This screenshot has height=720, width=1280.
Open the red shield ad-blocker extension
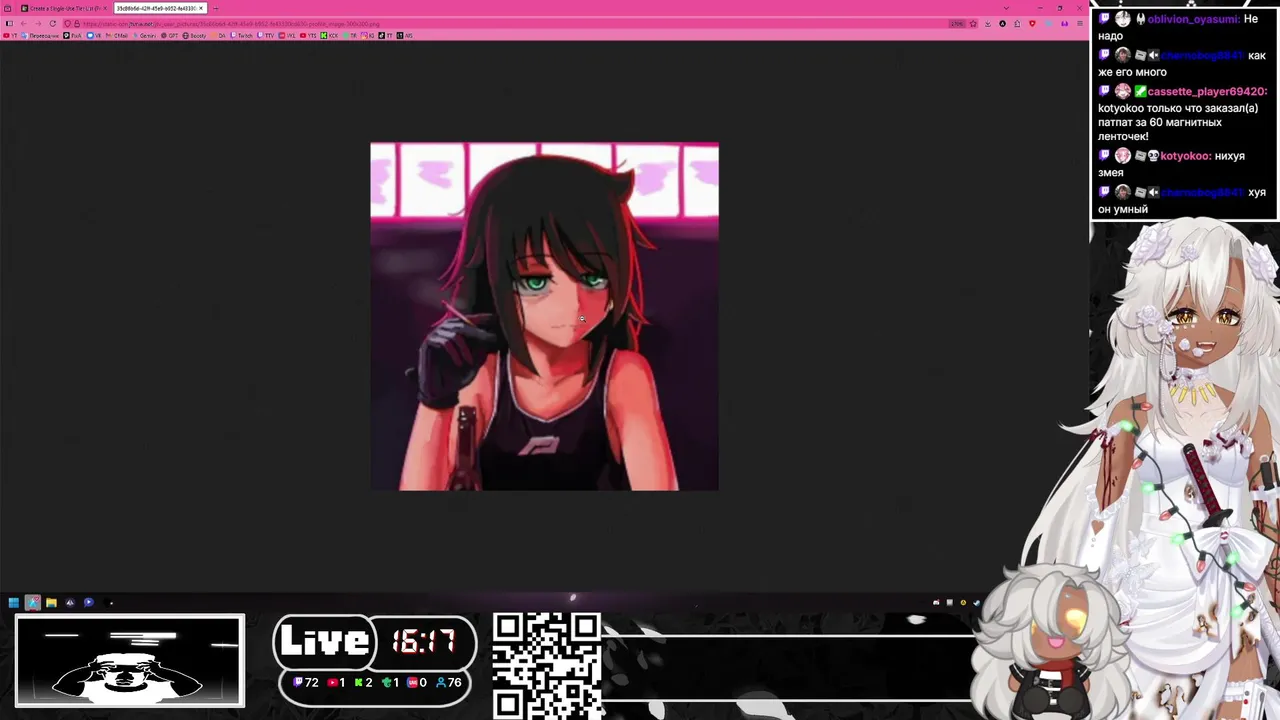[1032, 24]
